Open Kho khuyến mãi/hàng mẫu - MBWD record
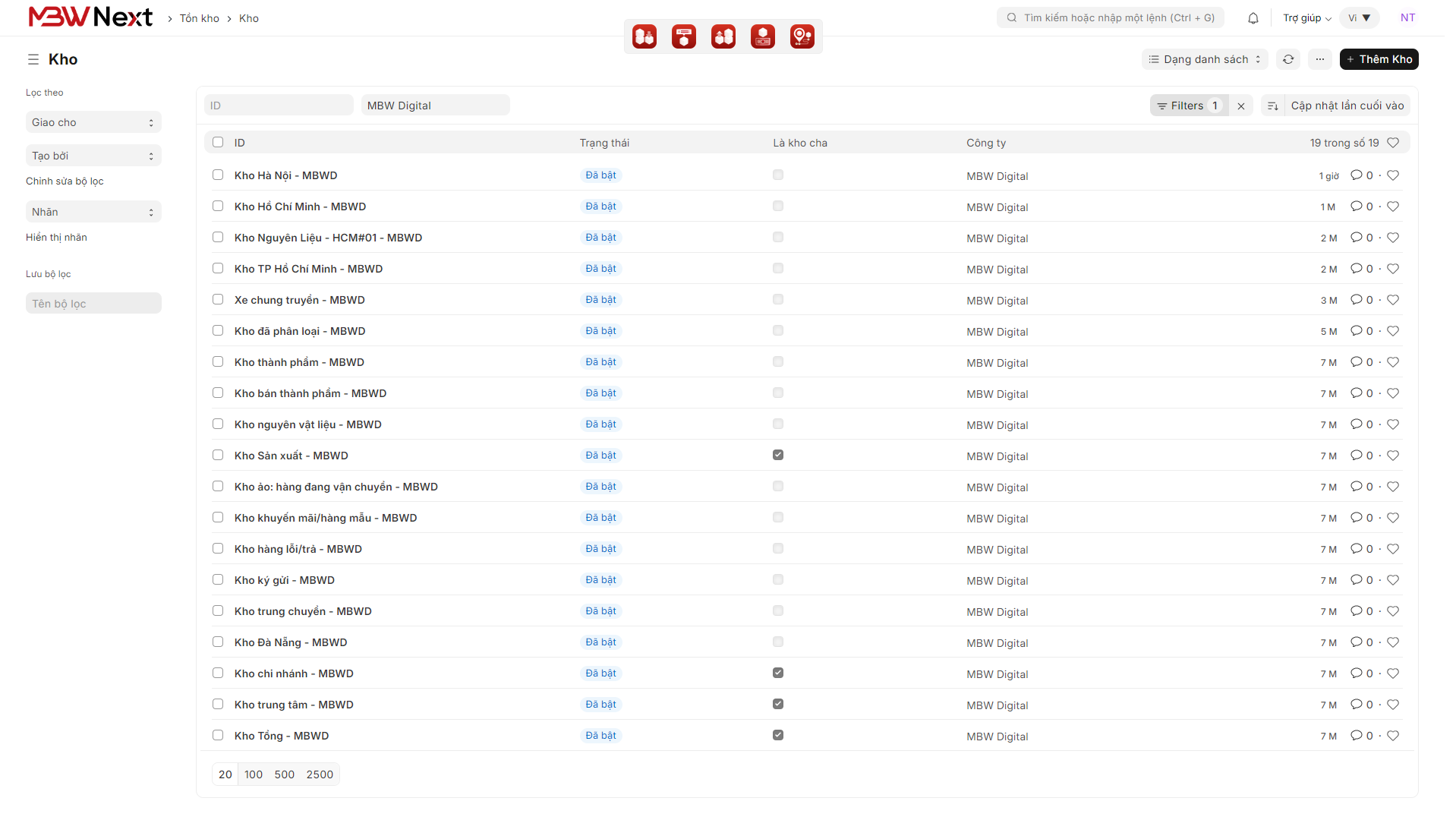The image size is (1456, 817). 326,518
